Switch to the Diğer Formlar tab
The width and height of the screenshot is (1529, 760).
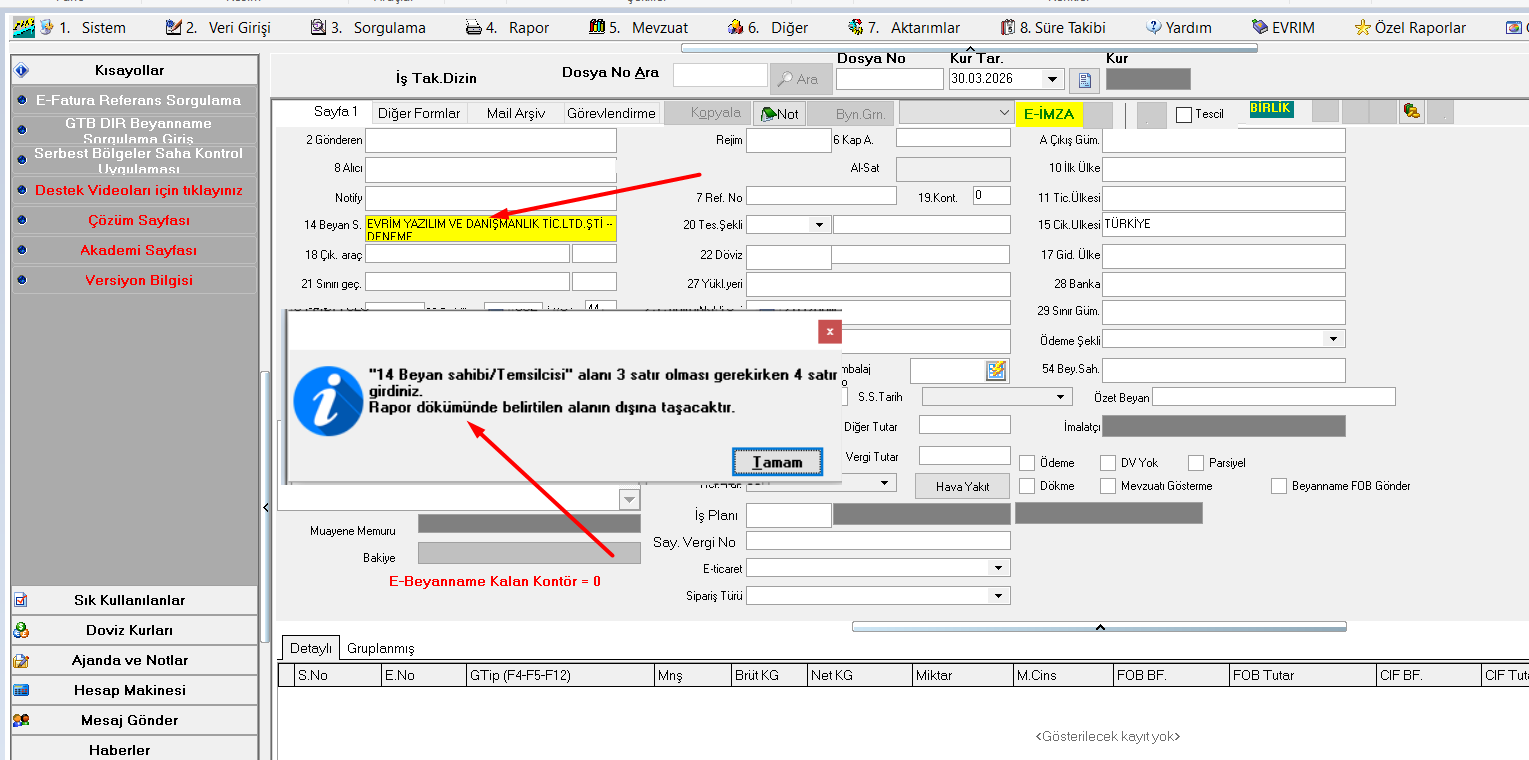click(419, 113)
